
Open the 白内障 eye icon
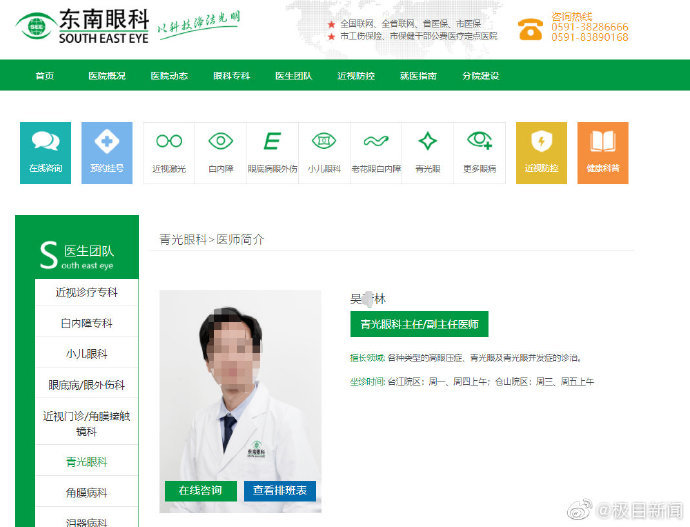(x=220, y=152)
